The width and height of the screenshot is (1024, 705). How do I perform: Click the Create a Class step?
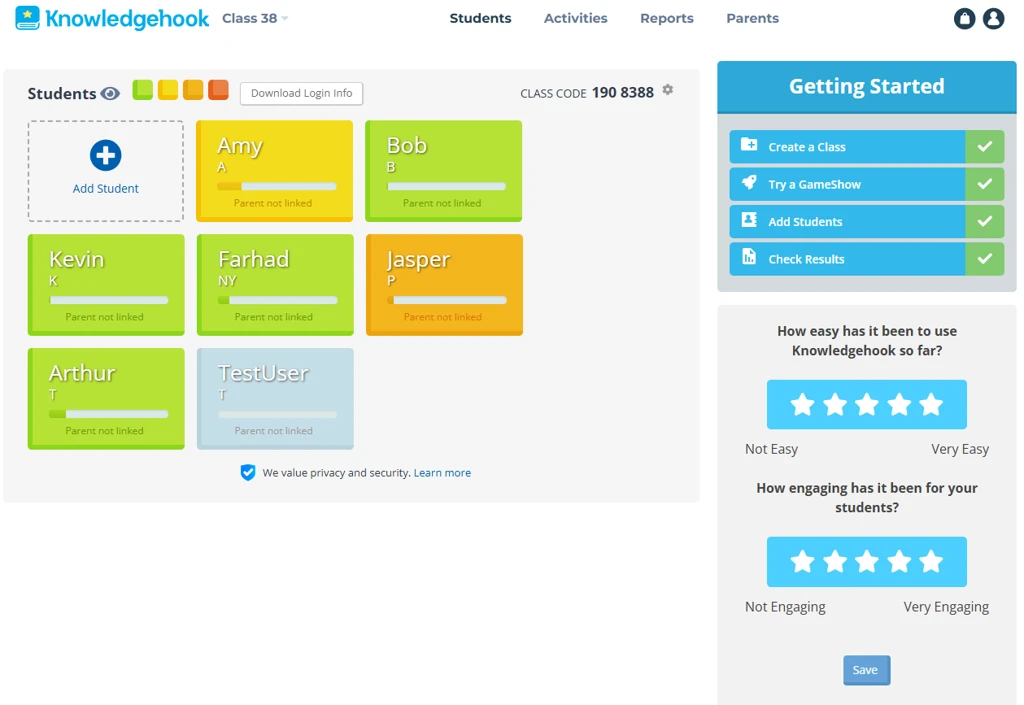tap(866, 147)
